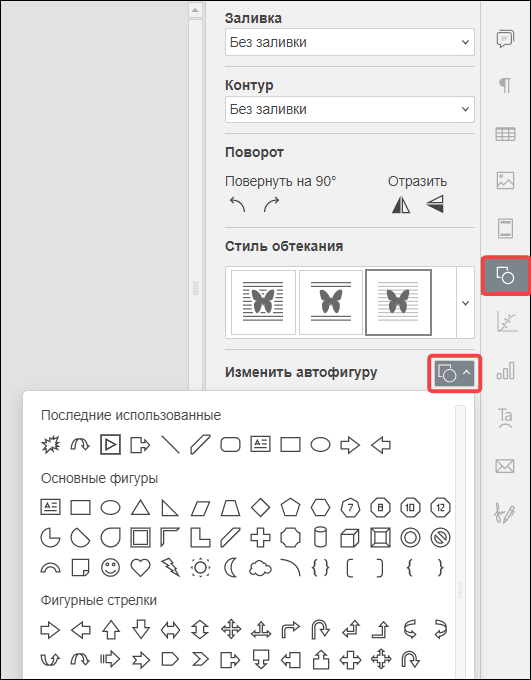The height and width of the screenshot is (680, 531).
Task: Select left-right arrow in block arrows
Action: [x=170, y=629]
